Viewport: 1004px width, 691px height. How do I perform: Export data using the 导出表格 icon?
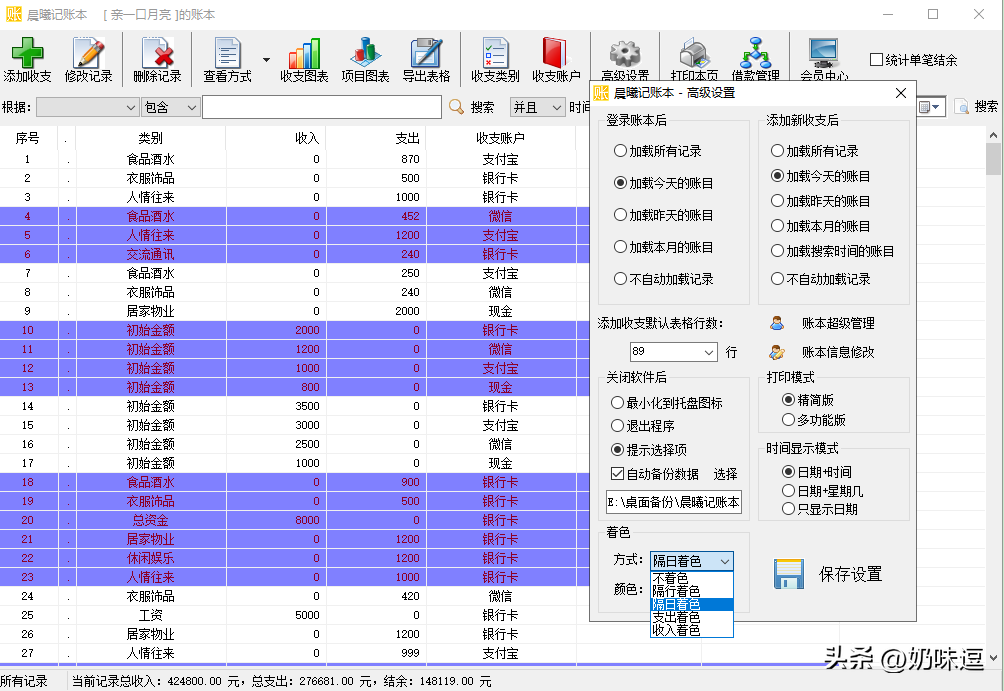click(427, 57)
